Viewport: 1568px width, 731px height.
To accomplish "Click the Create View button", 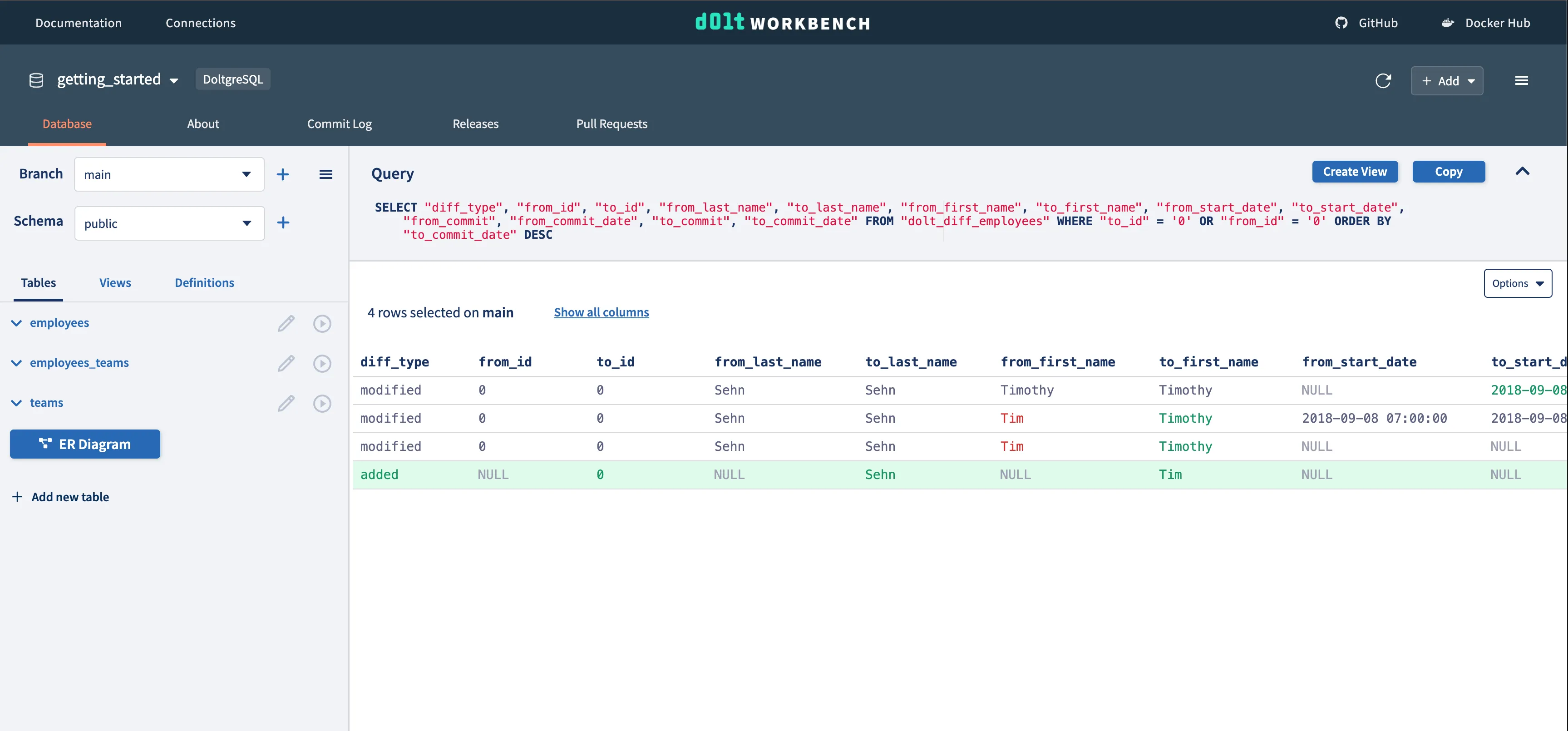I will pyautogui.click(x=1354, y=172).
